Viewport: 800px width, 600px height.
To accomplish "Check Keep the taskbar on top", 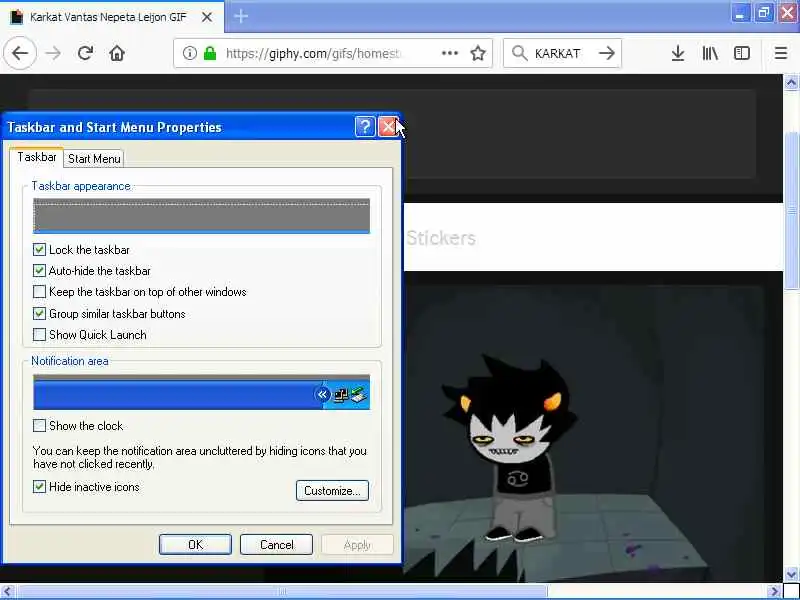I will [39, 291].
